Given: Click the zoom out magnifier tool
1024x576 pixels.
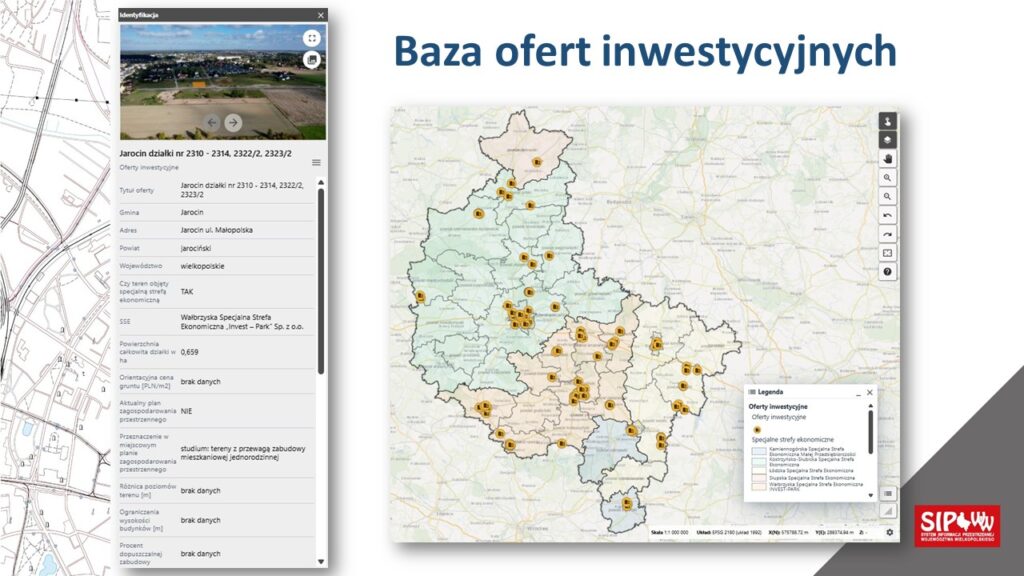Looking at the screenshot, I should pyautogui.click(x=887, y=196).
